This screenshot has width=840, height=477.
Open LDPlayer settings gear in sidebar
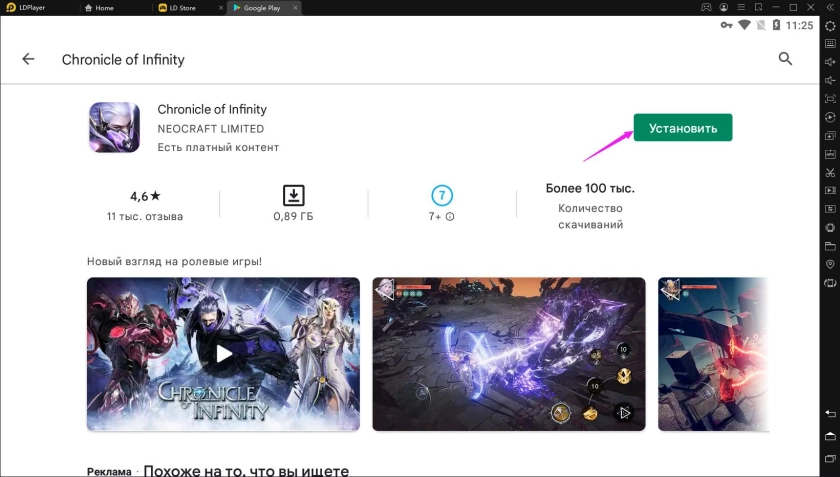(830, 26)
